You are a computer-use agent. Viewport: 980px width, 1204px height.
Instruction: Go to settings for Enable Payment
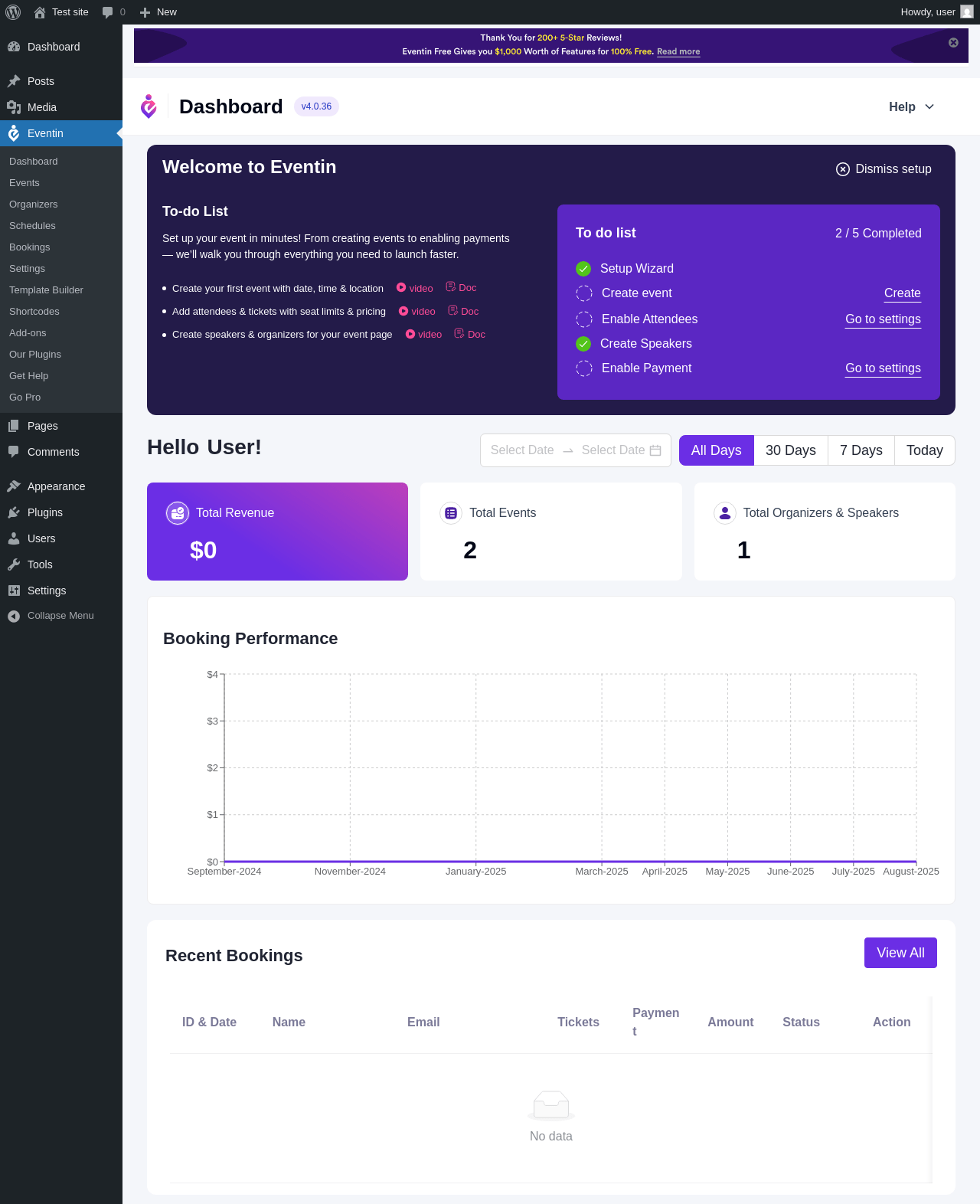(883, 368)
